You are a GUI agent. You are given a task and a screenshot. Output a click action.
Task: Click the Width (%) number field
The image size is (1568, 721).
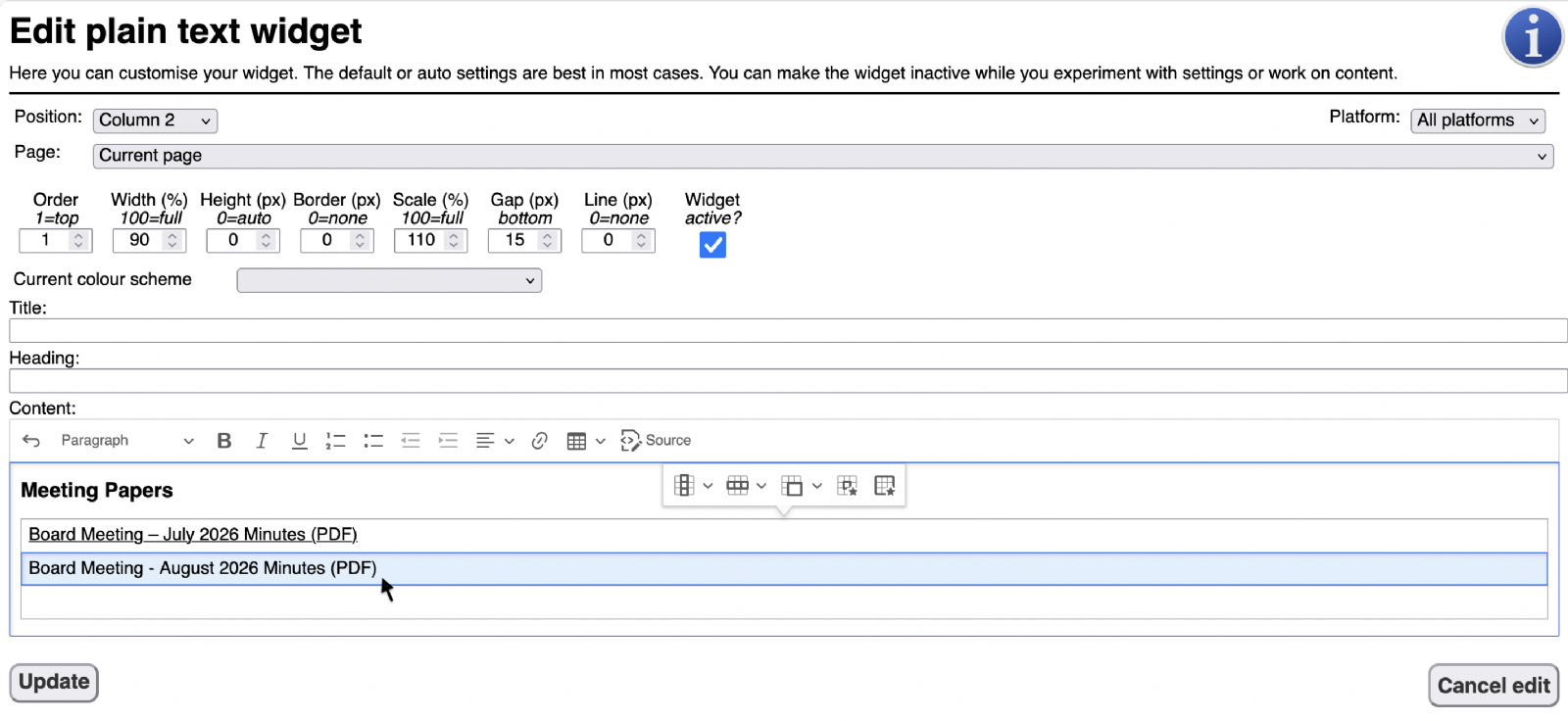coord(149,241)
